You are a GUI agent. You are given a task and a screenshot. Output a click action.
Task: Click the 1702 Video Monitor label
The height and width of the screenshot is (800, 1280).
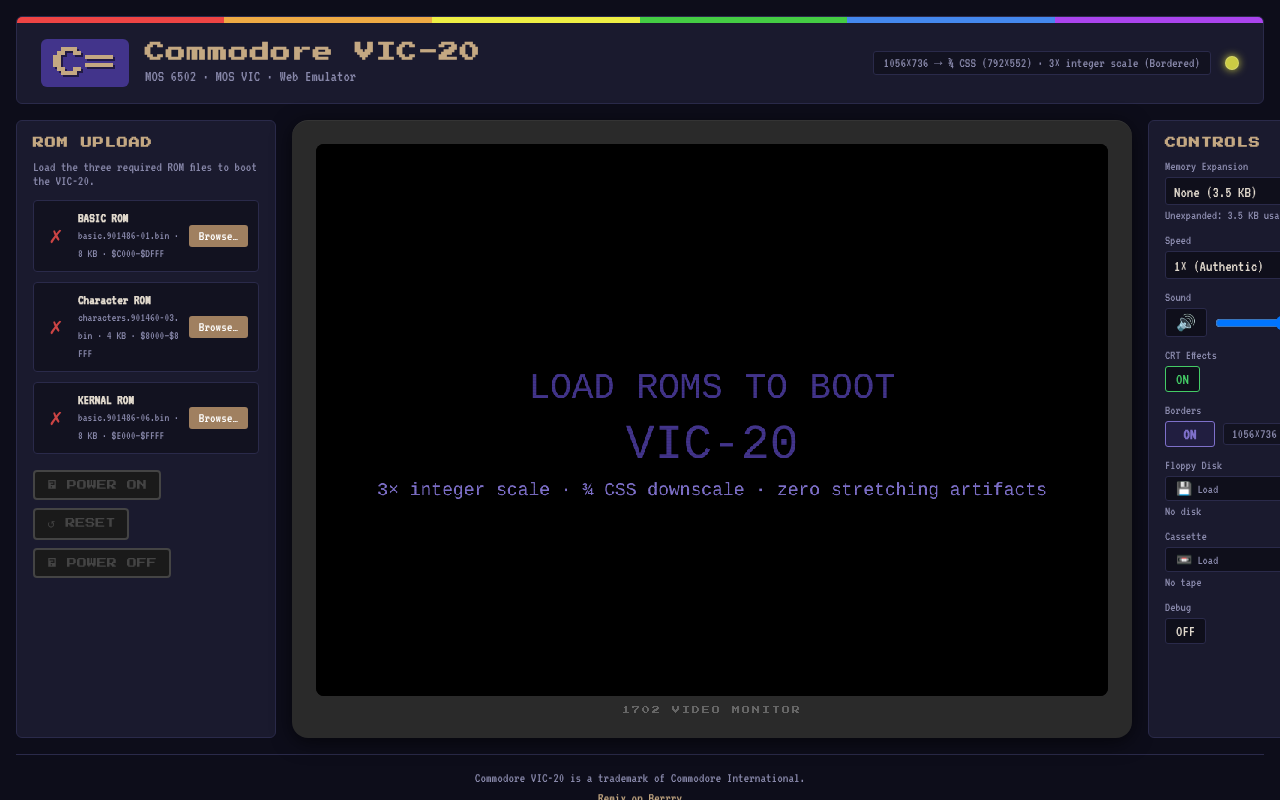(x=711, y=709)
